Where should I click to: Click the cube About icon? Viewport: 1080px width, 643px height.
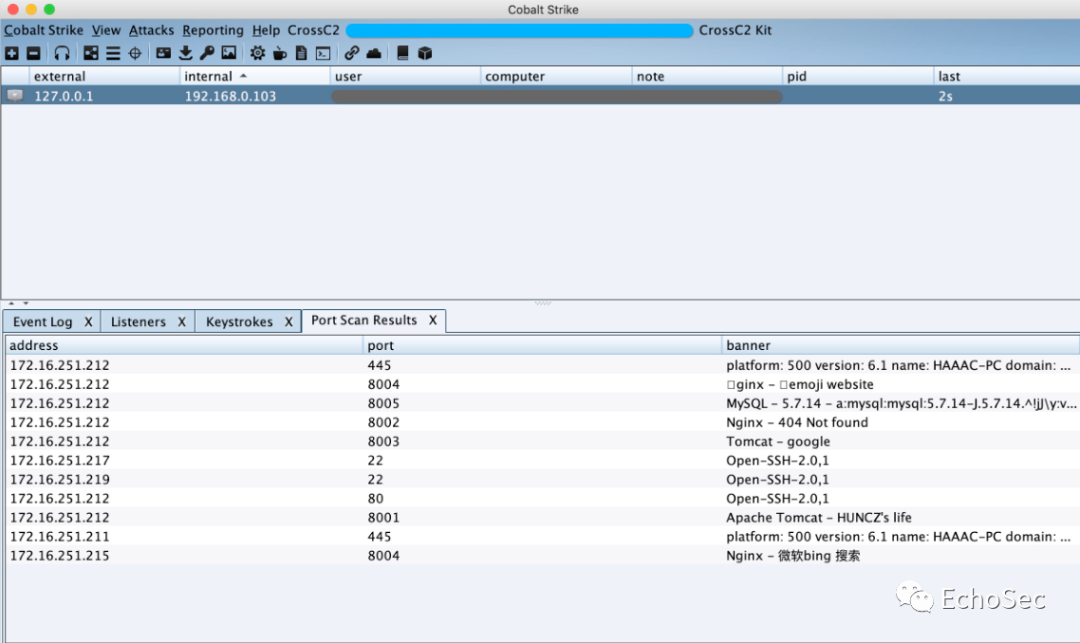click(425, 53)
